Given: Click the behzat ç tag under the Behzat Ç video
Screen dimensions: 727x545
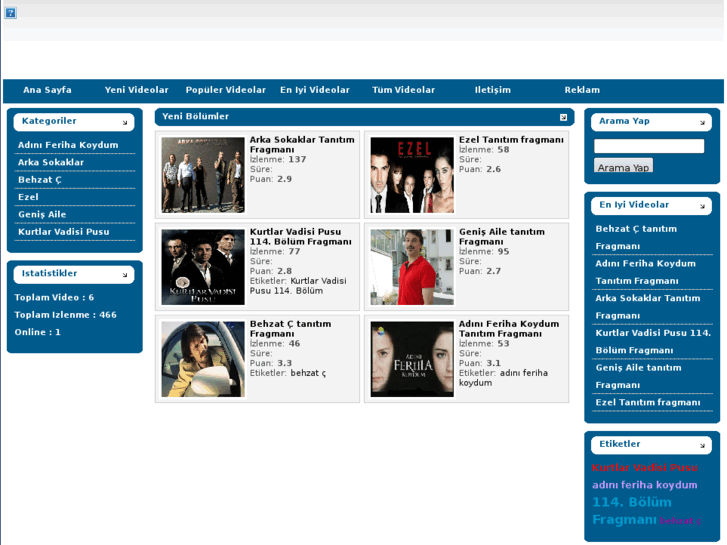Looking at the screenshot, I should (x=308, y=373).
